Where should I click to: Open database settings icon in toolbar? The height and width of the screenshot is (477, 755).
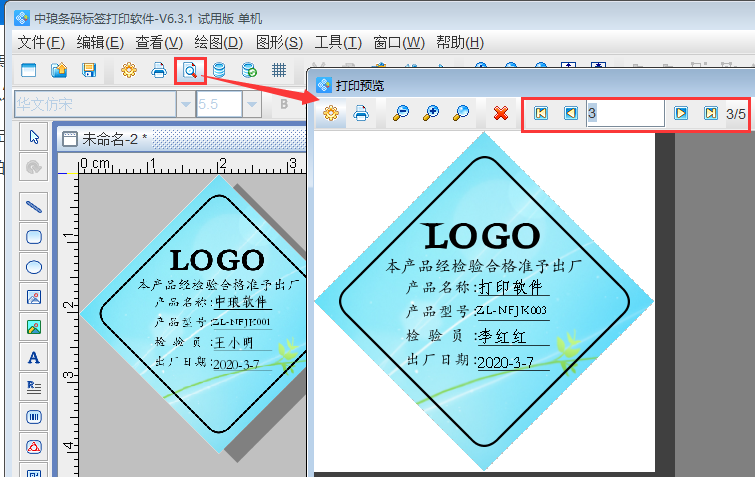point(218,70)
